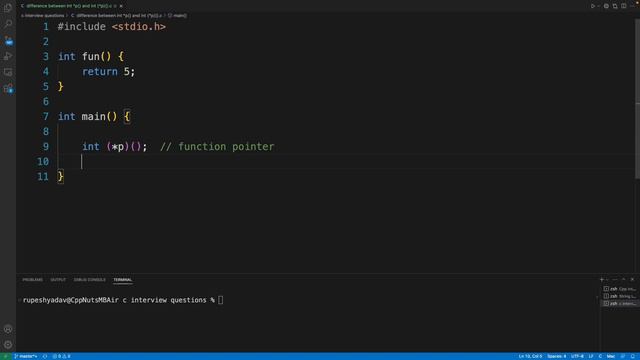The image size is (640, 360).
Task: Click the LF end-of-line selector
Action: [591, 356]
